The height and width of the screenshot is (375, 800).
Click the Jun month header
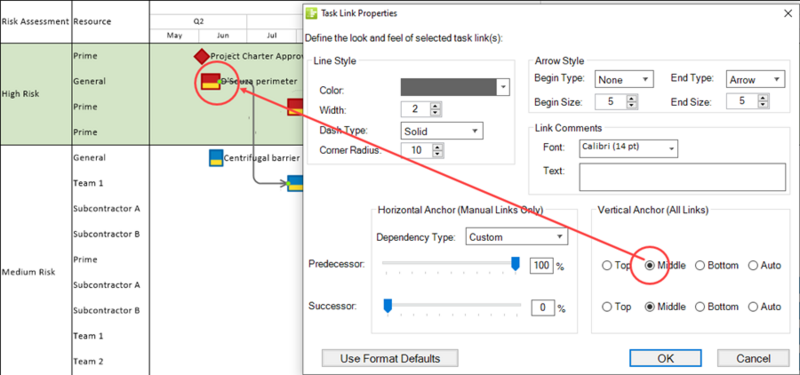click(x=223, y=36)
